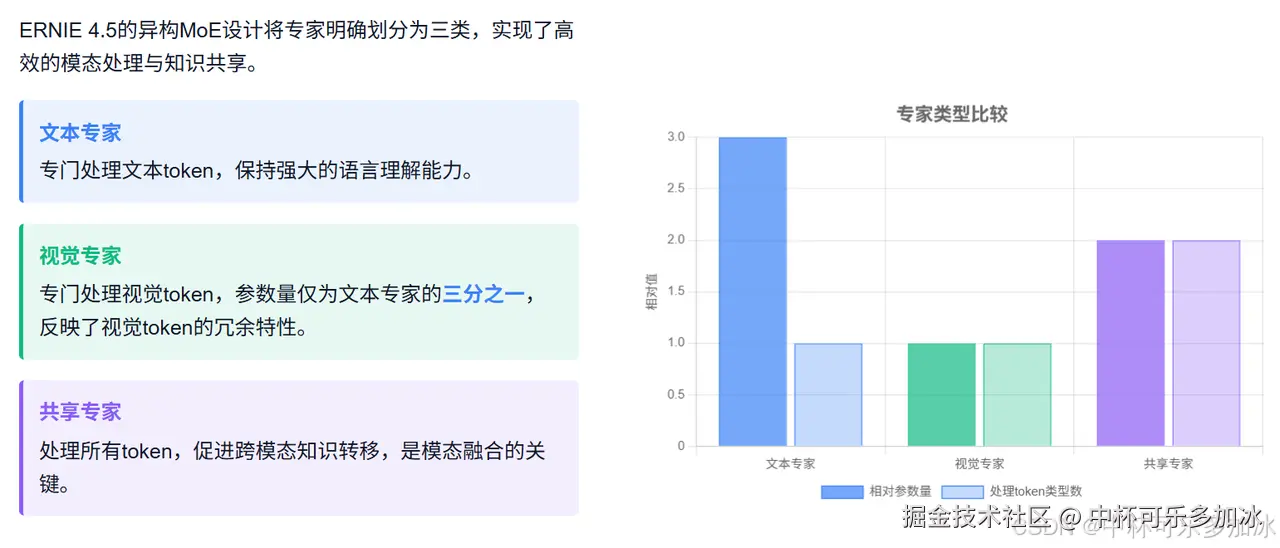Click the blue 相对参数量 legend swatch
The width and height of the screenshot is (1280, 548).
click(x=842, y=491)
